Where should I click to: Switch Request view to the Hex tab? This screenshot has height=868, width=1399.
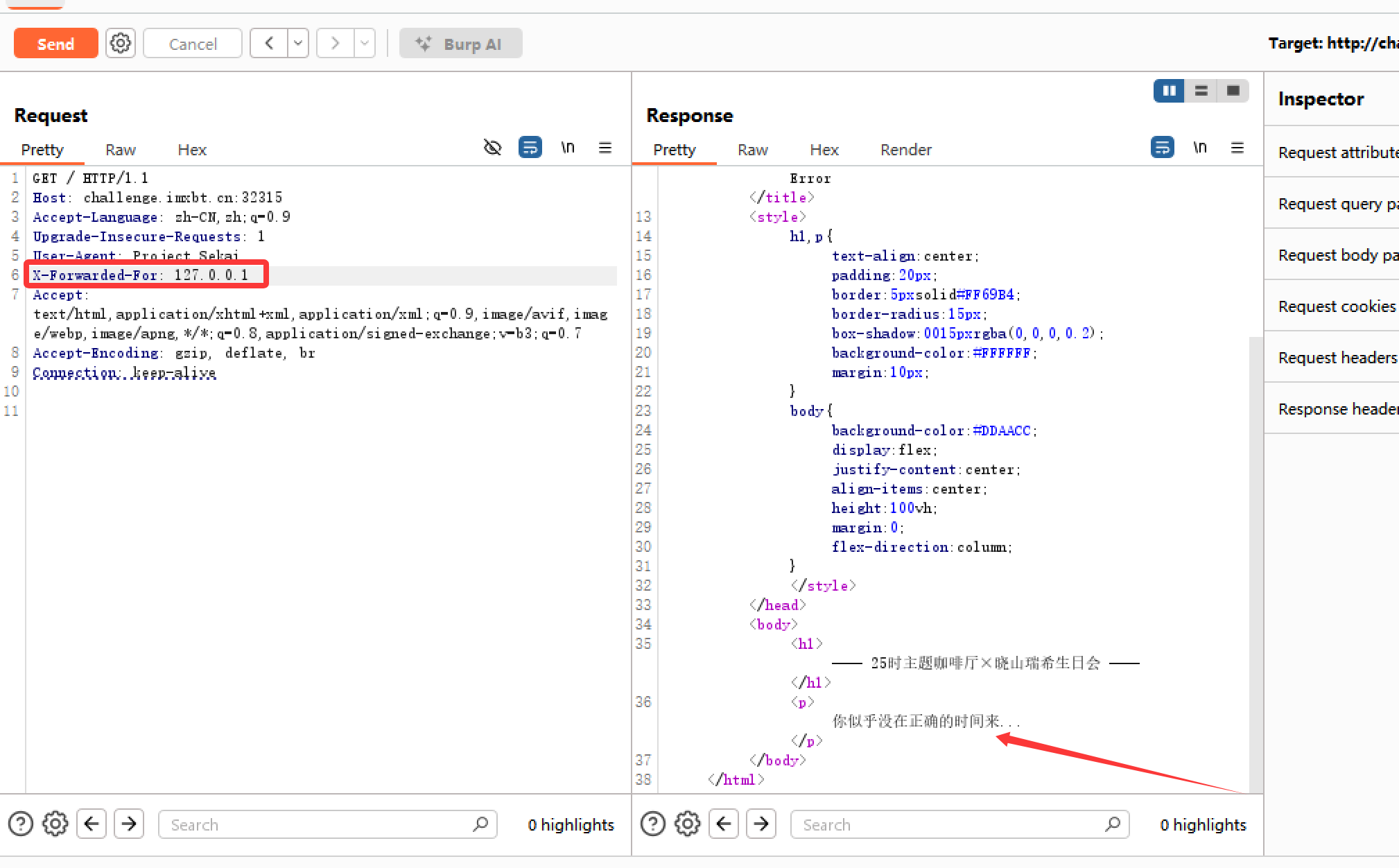pos(192,150)
